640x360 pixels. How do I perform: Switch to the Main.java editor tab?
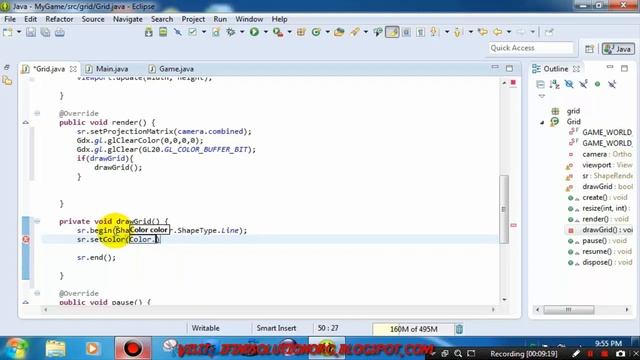coord(107,69)
